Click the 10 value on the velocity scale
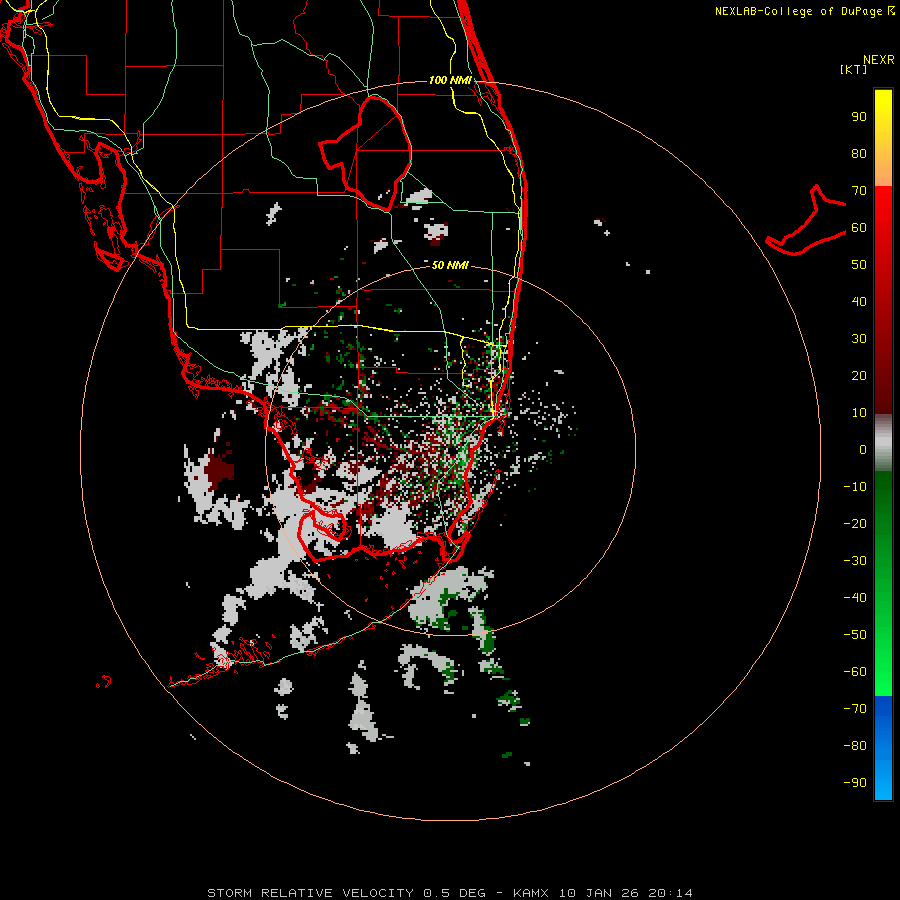Screen dimensions: 900x900 point(859,413)
